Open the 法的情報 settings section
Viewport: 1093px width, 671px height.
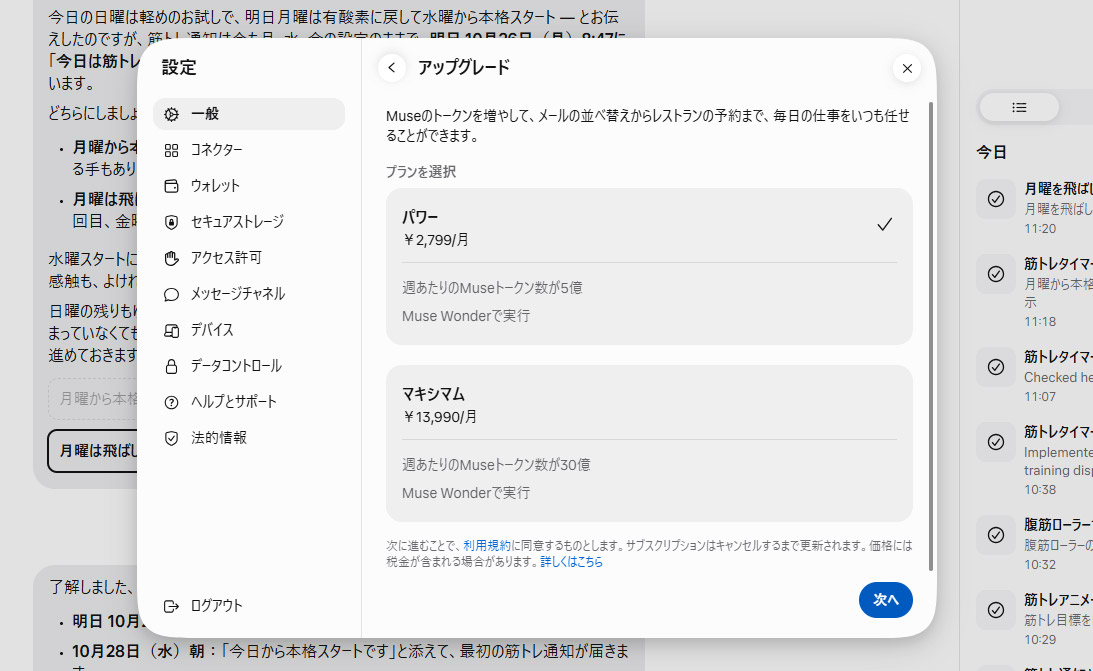249,438
